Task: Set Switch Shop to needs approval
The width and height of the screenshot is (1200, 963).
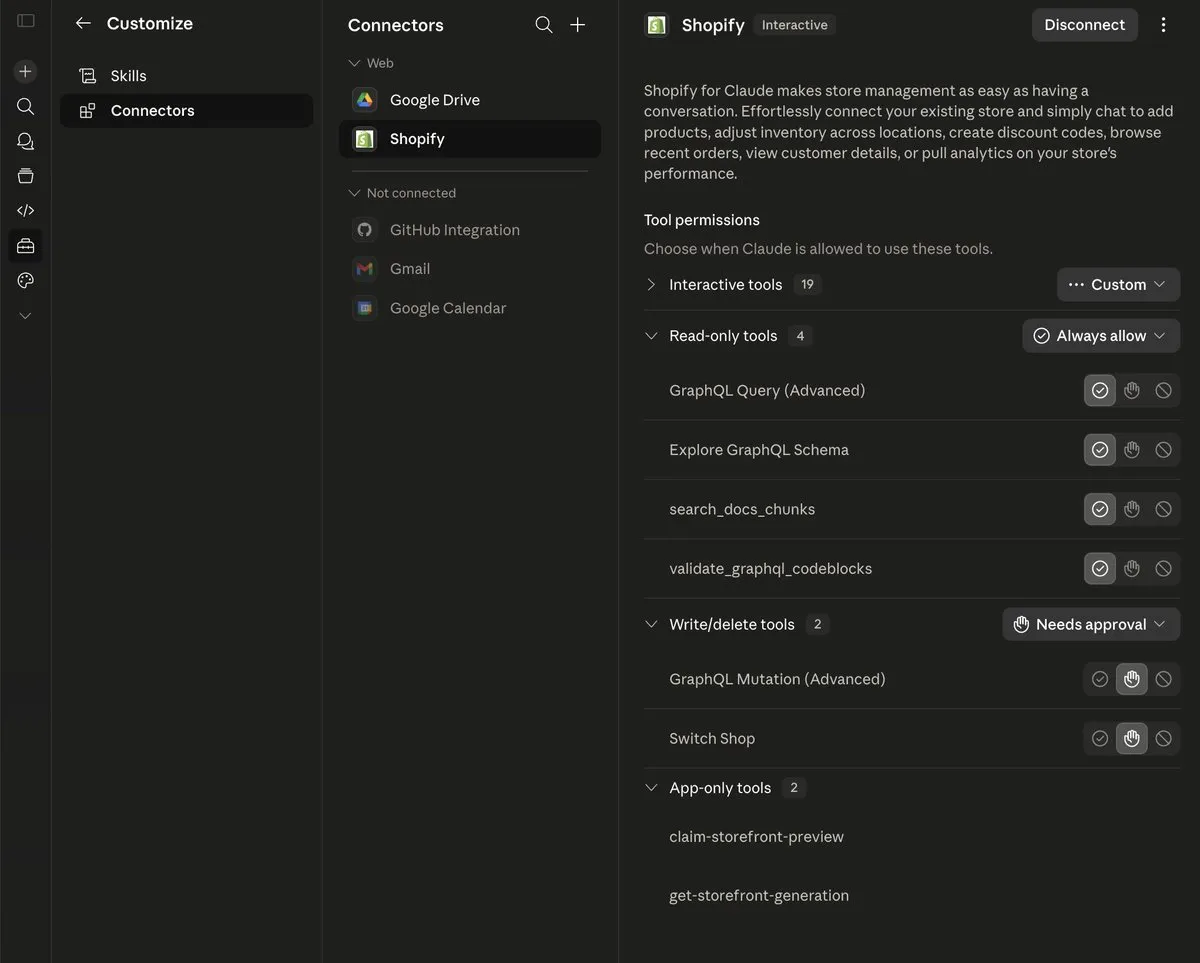Action: [1132, 739]
